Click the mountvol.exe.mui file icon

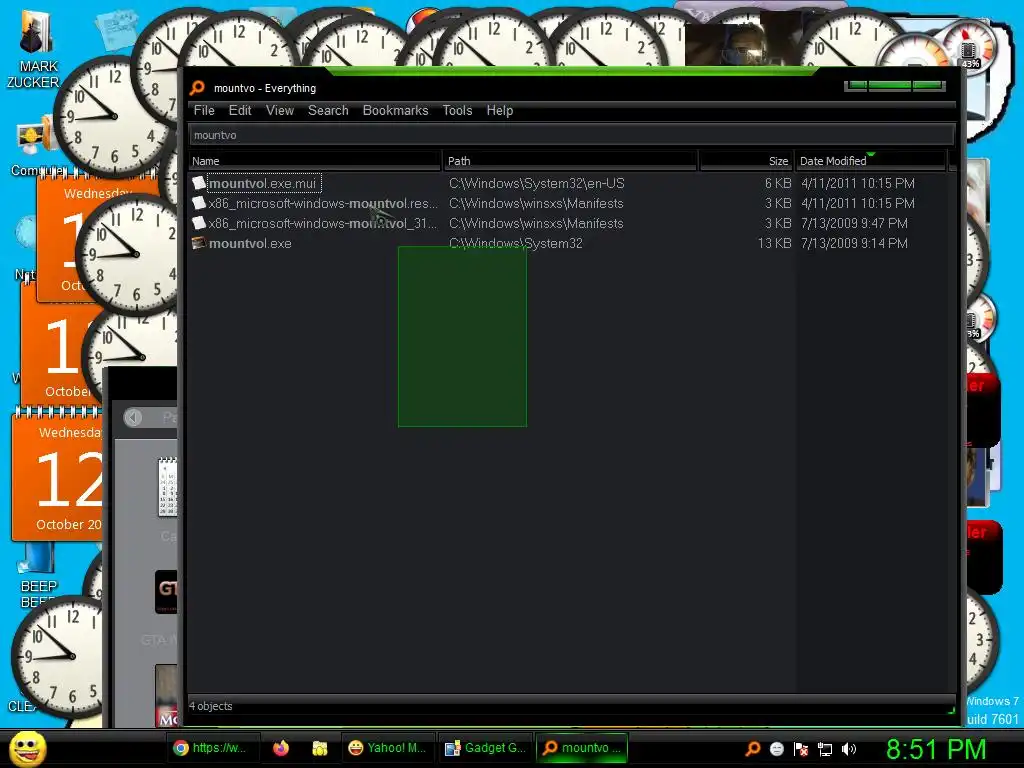point(199,184)
